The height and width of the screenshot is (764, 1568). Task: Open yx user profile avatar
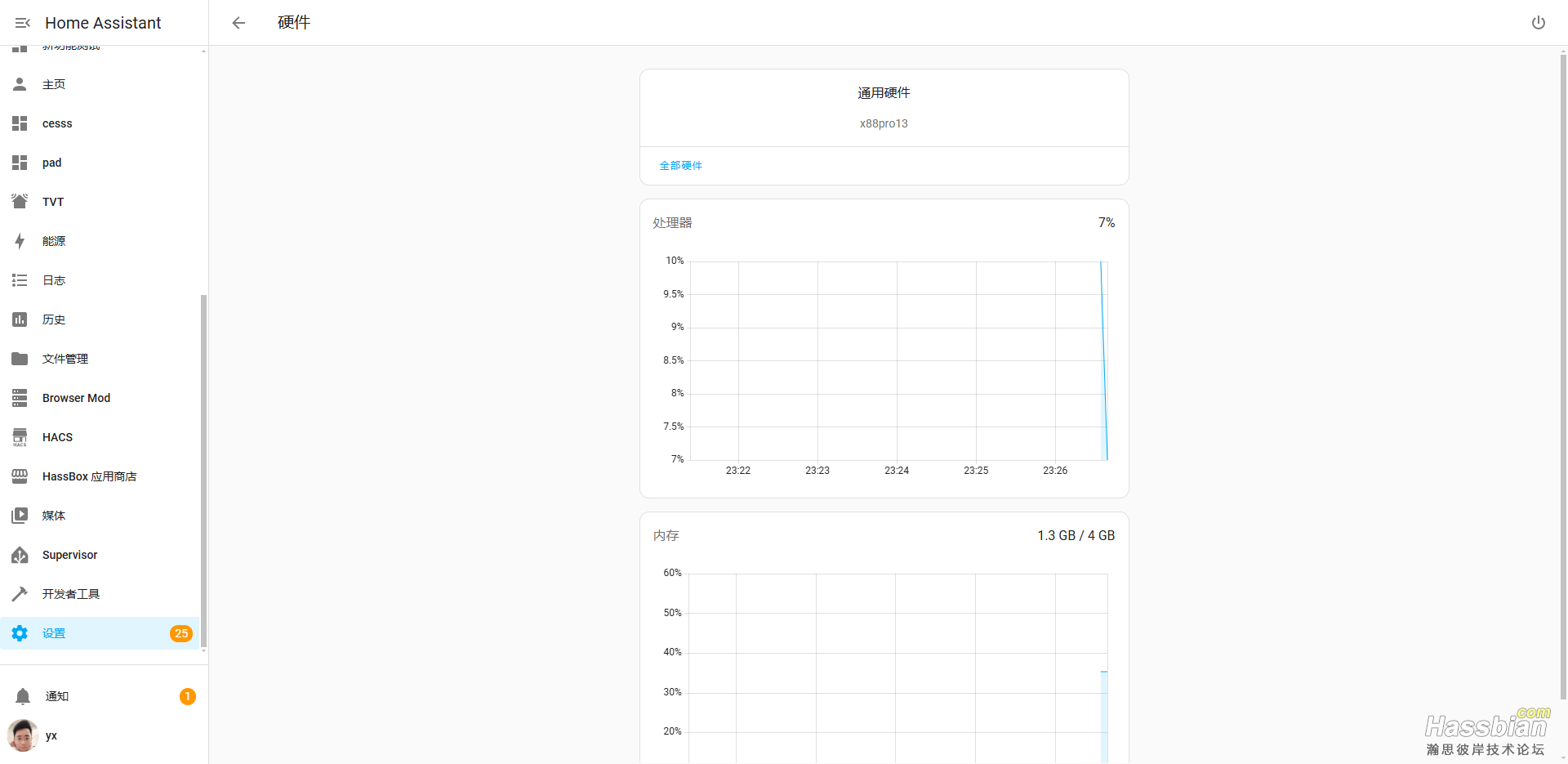pos(23,735)
